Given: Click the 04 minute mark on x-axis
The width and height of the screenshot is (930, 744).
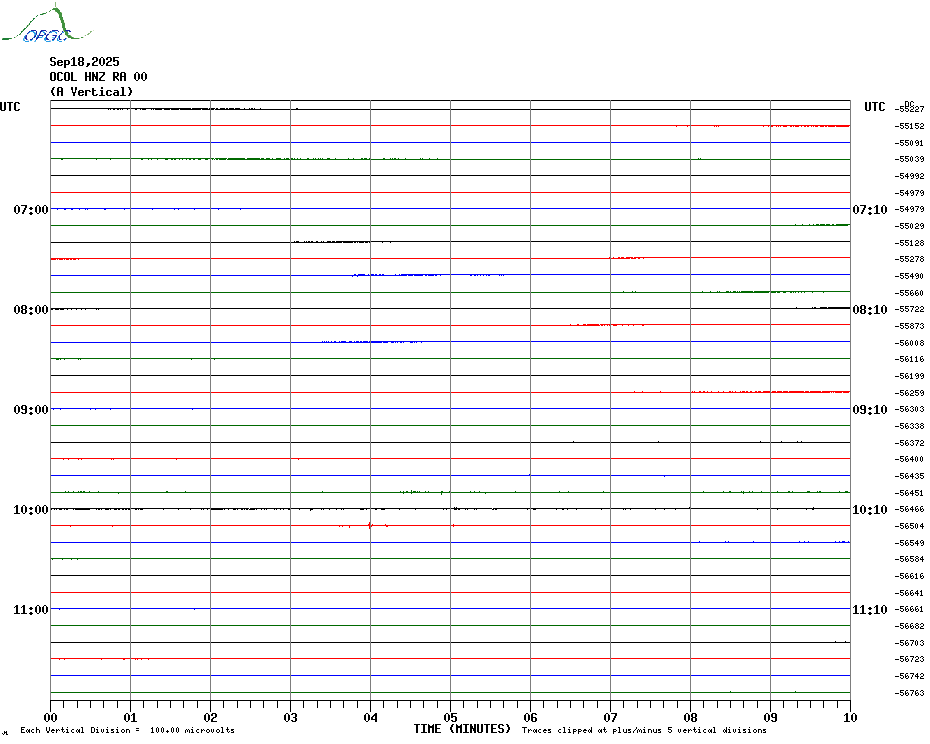Looking at the screenshot, I should coord(371,717).
